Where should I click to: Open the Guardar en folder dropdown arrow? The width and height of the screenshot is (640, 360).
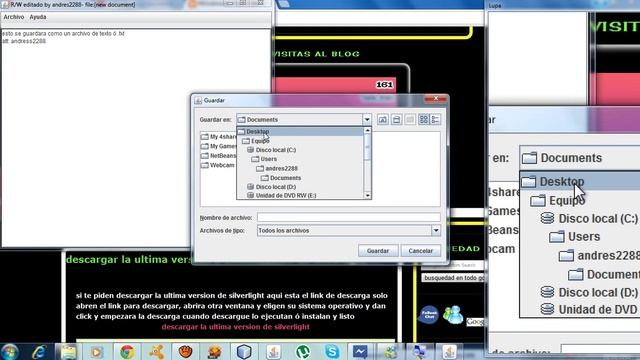click(x=367, y=120)
